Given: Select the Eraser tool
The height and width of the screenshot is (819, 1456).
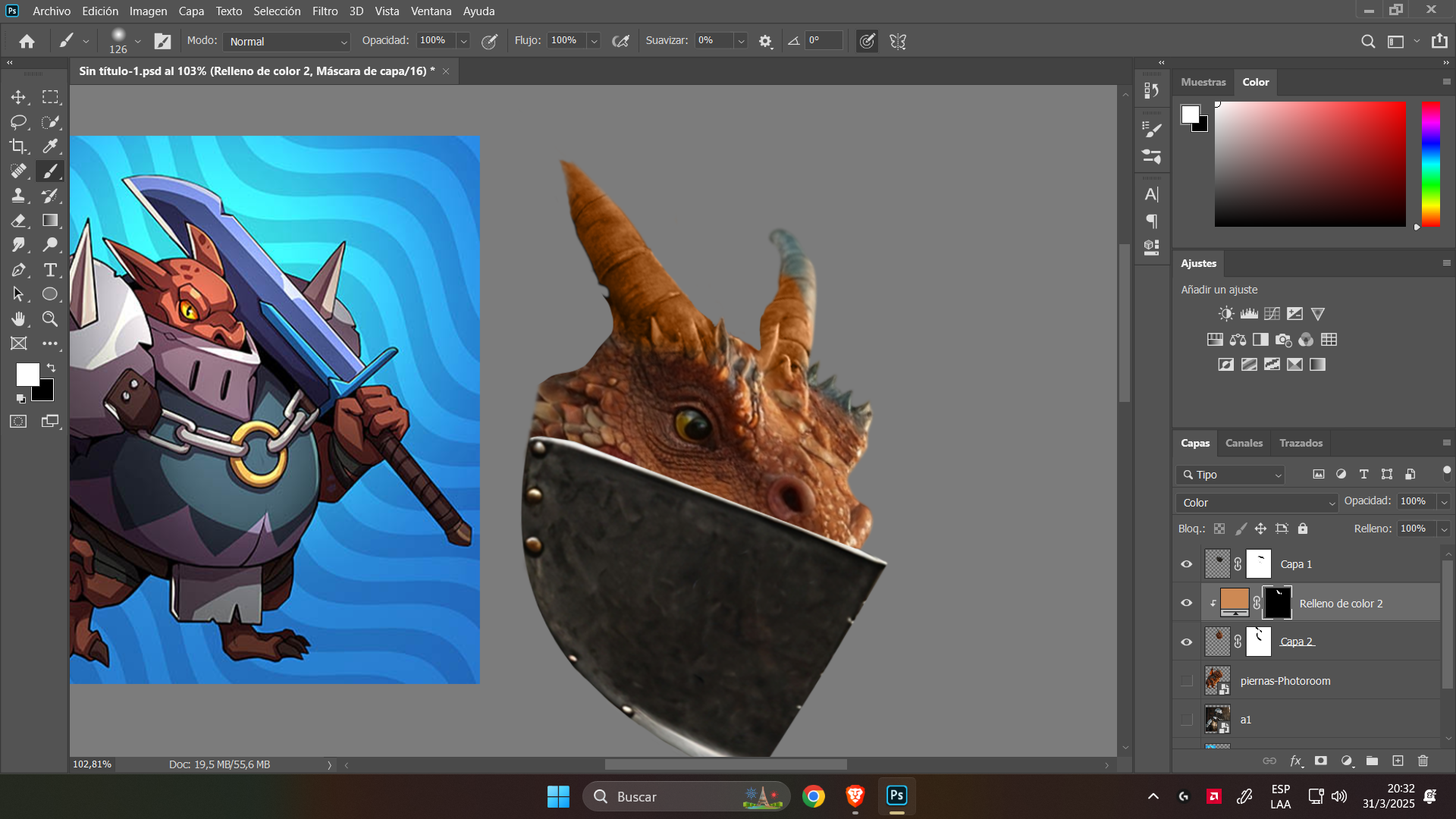Looking at the screenshot, I should [x=18, y=220].
